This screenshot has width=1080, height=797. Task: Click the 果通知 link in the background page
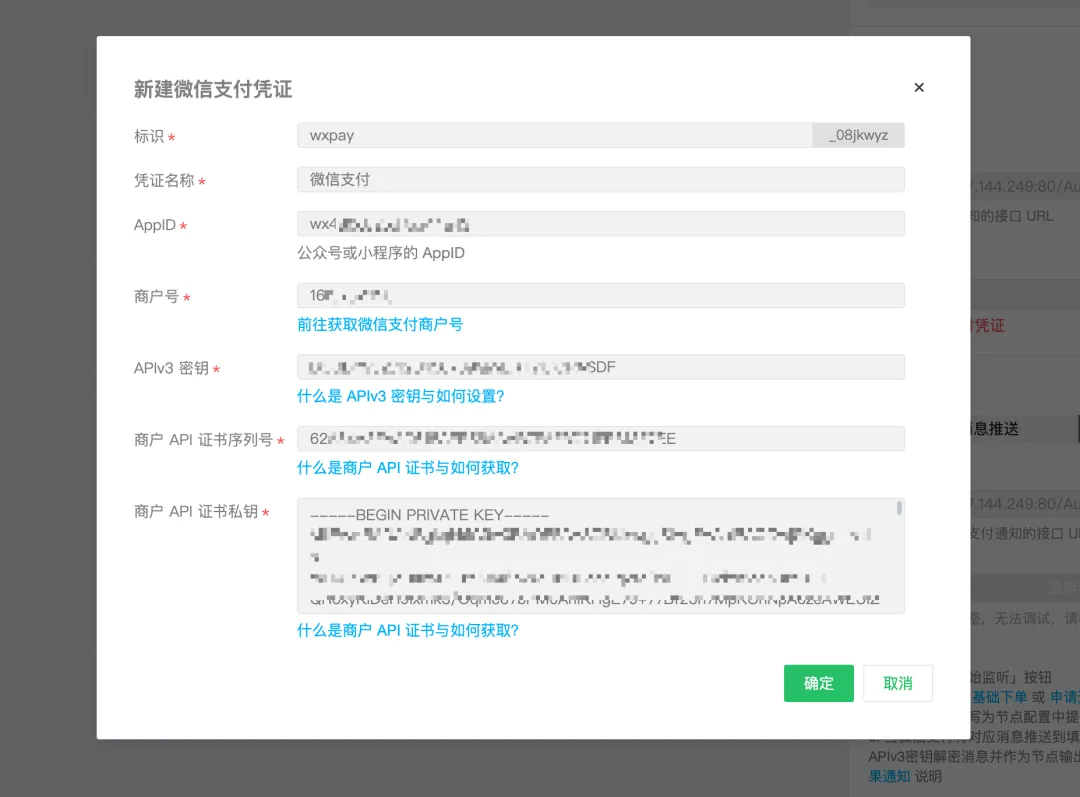pos(889,776)
